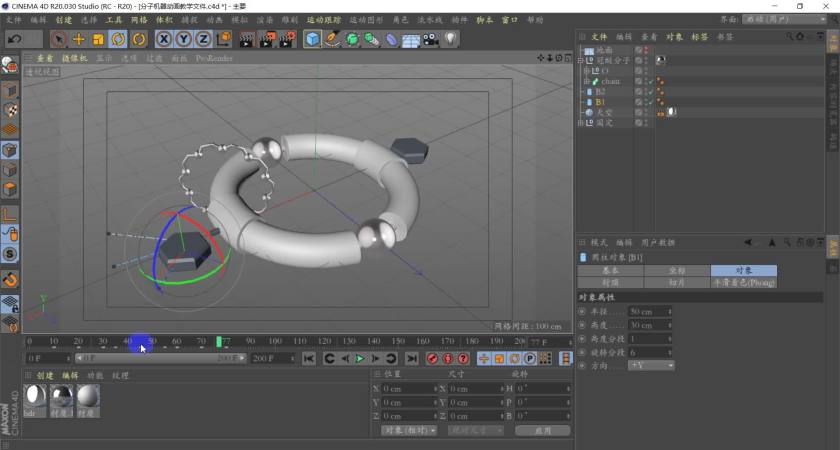Viewport: 840px width, 450px height.
Task: Click the Render to Picture Viewer clapperboard
Action: [268, 39]
